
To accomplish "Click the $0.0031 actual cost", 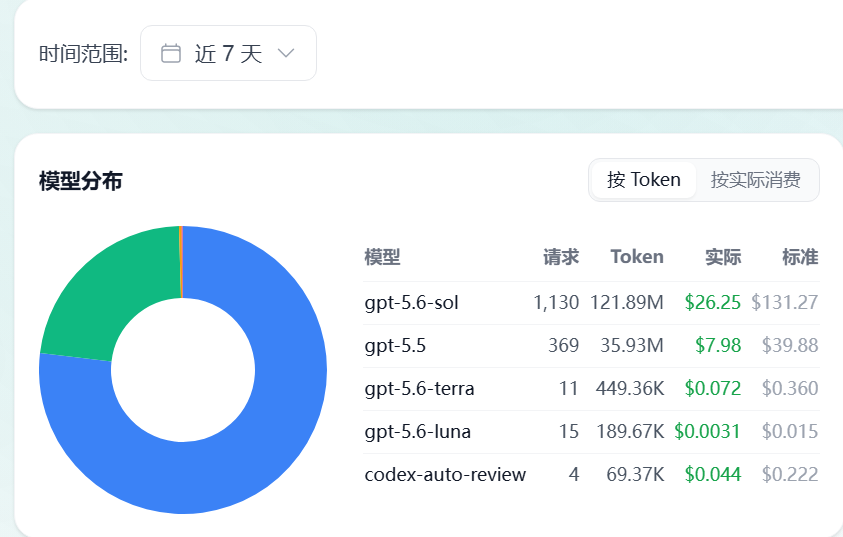I will [708, 432].
